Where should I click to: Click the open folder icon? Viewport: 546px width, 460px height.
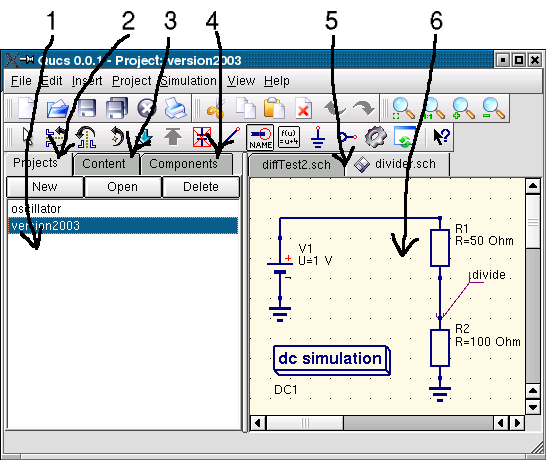(57, 108)
